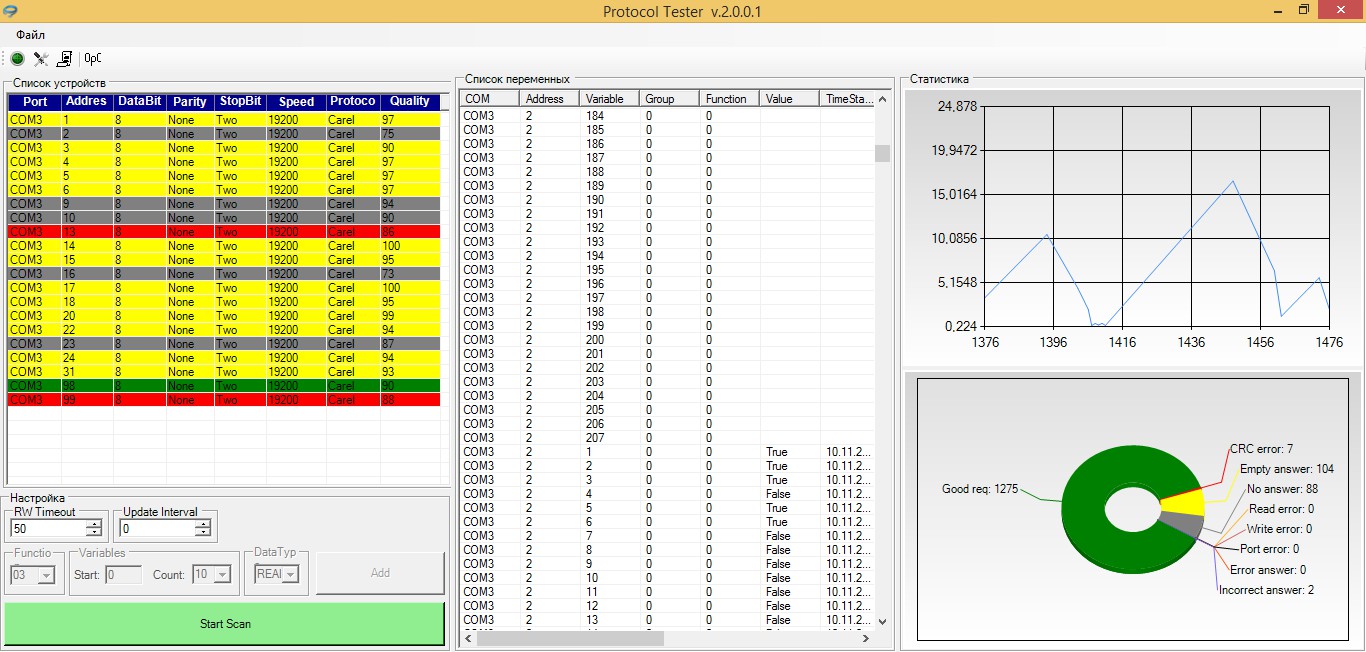Viewport: 1366px width, 652px height.
Task: Click the DataBit column header
Action: (139, 101)
